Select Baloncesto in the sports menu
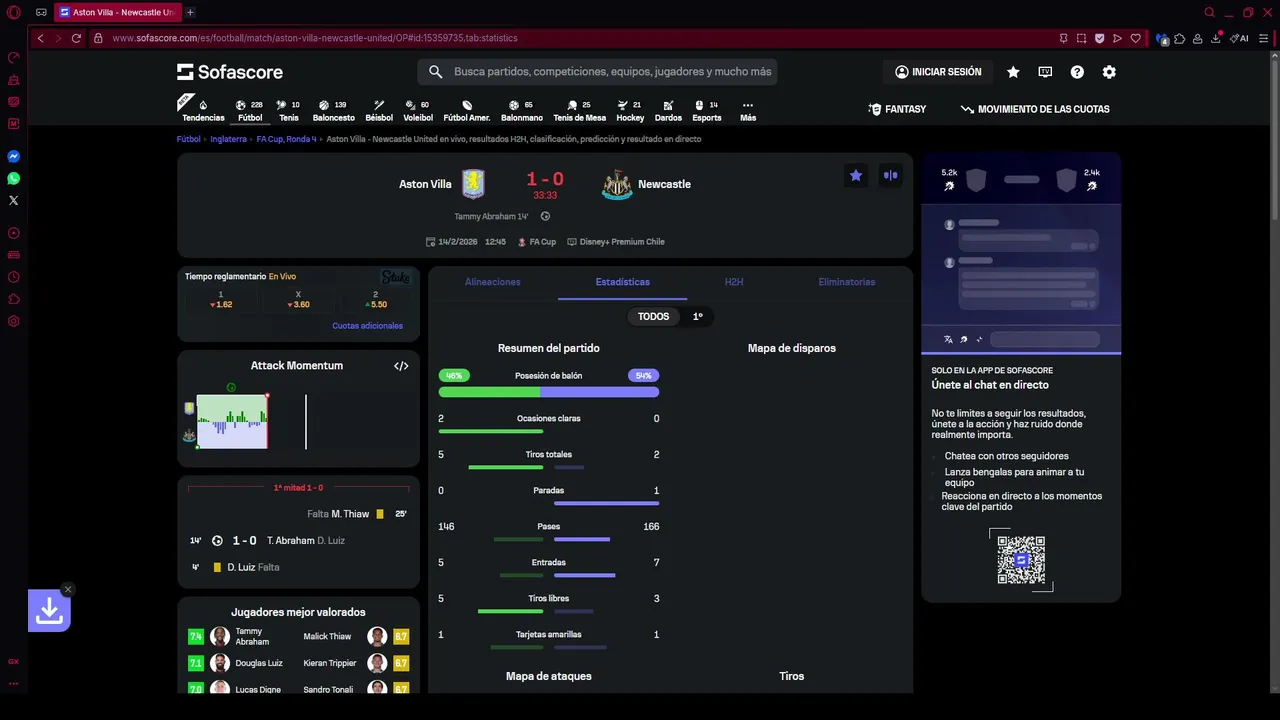 (x=334, y=110)
